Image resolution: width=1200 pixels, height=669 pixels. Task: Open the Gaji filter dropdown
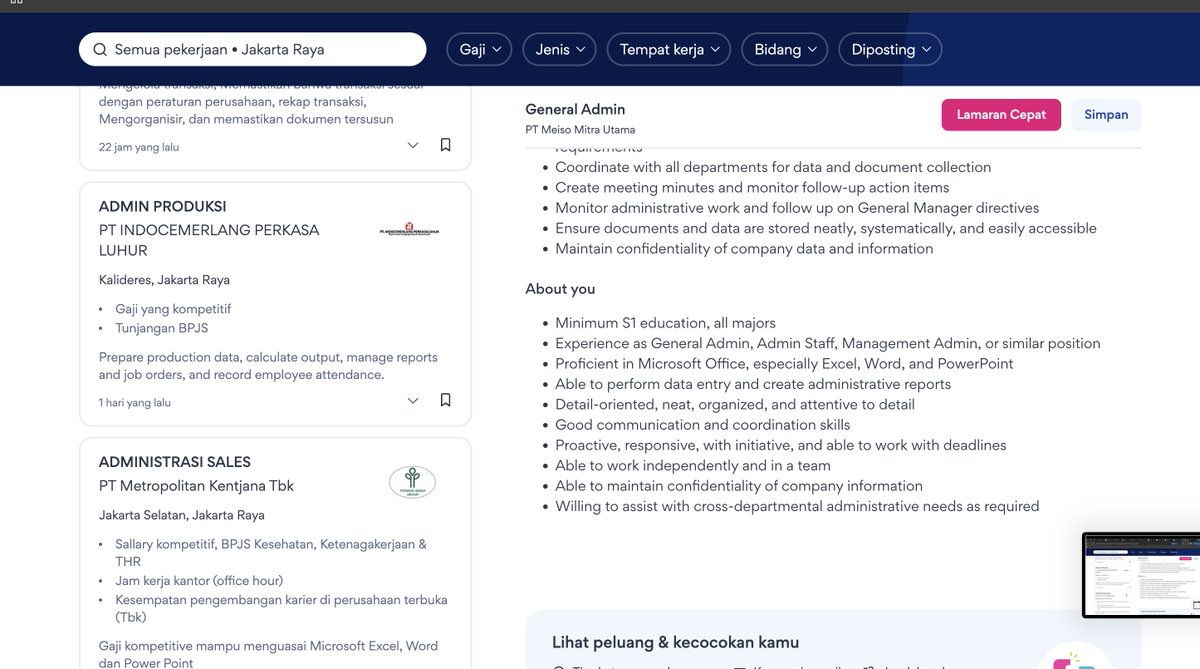(x=480, y=50)
